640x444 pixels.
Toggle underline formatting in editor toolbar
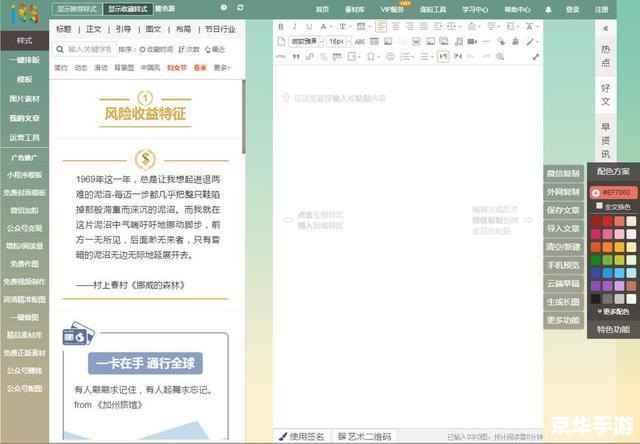(x=309, y=27)
